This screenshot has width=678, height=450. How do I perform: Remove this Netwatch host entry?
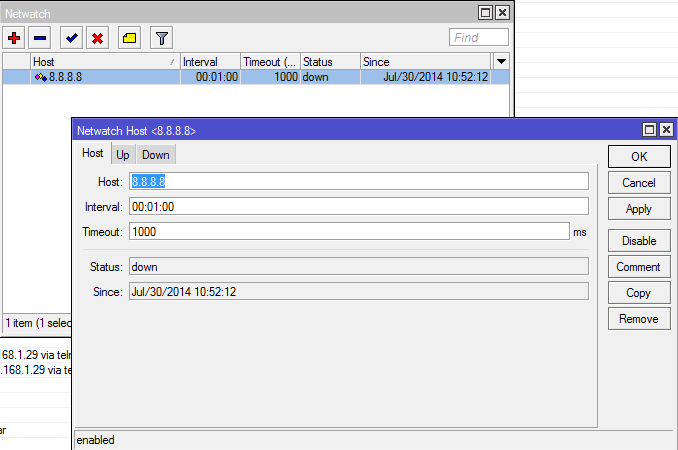point(639,319)
